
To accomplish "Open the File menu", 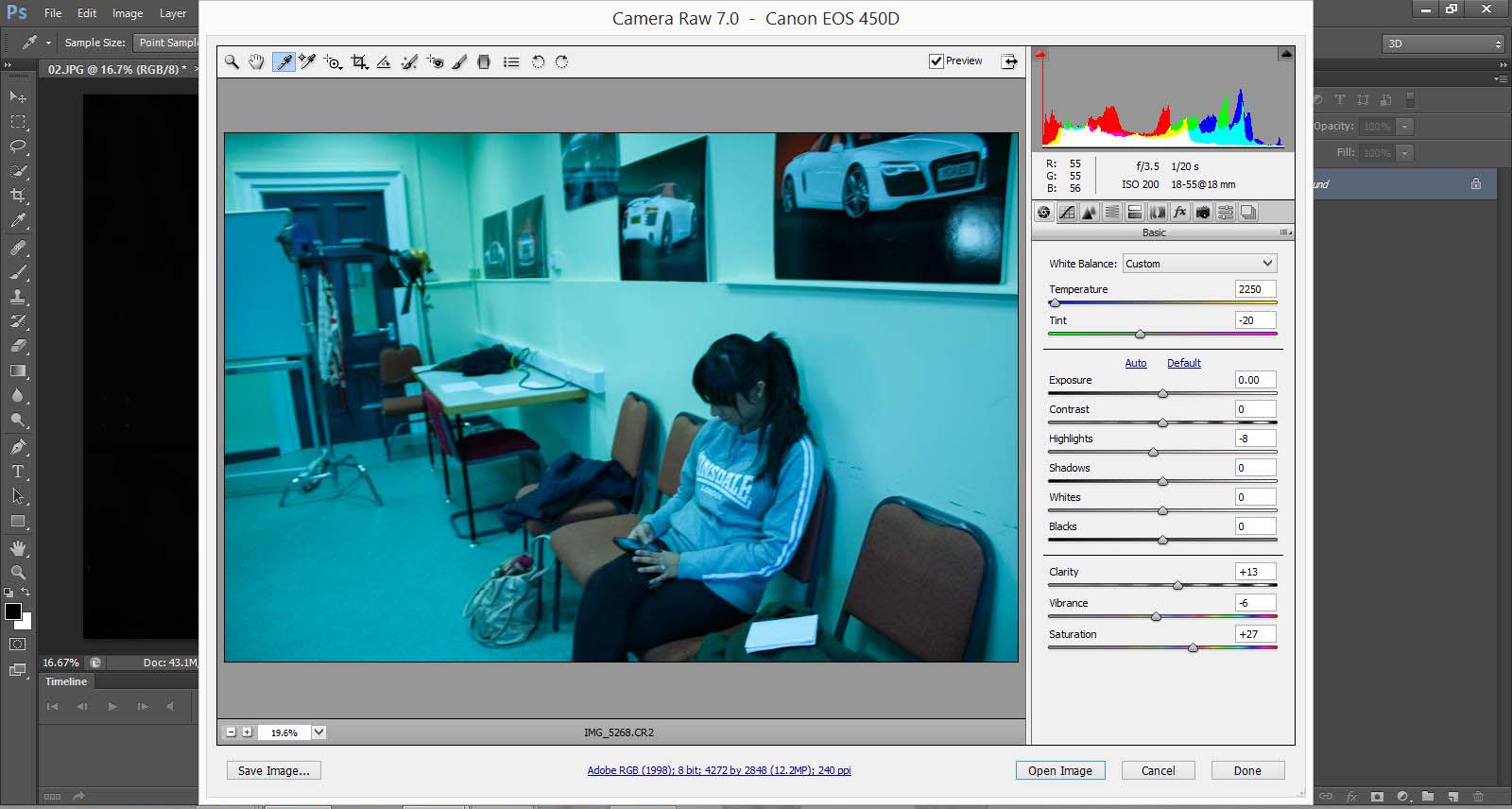I will pos(53,13).
